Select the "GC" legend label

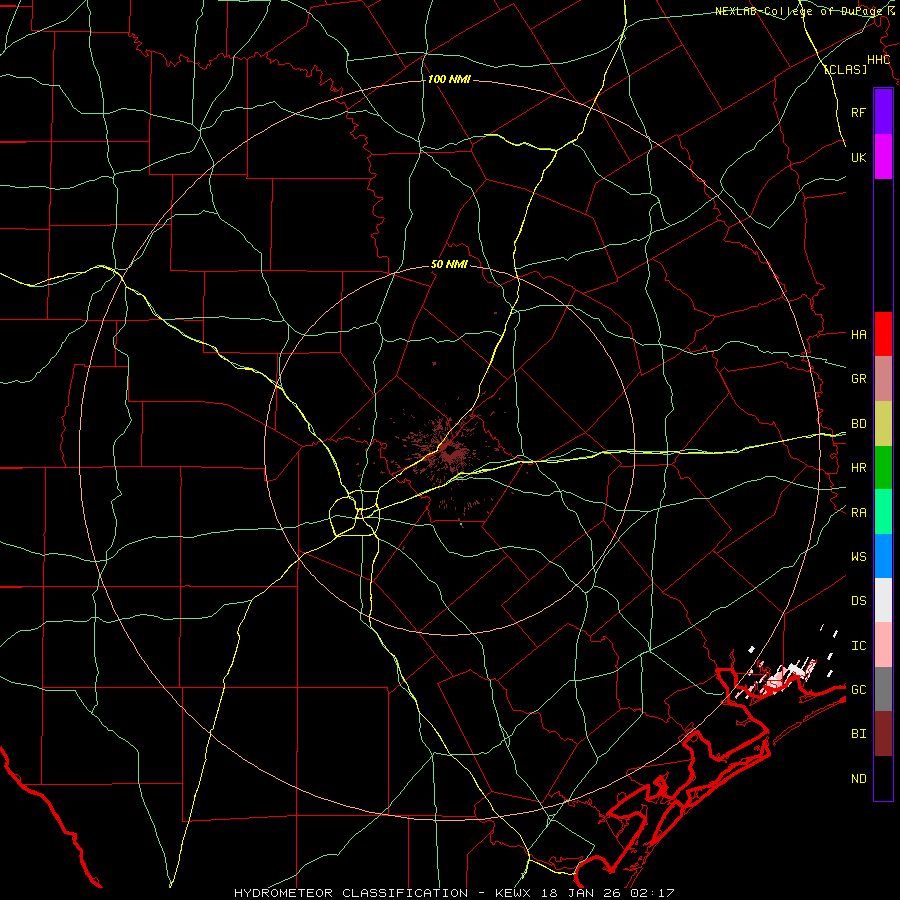[858, 690]
